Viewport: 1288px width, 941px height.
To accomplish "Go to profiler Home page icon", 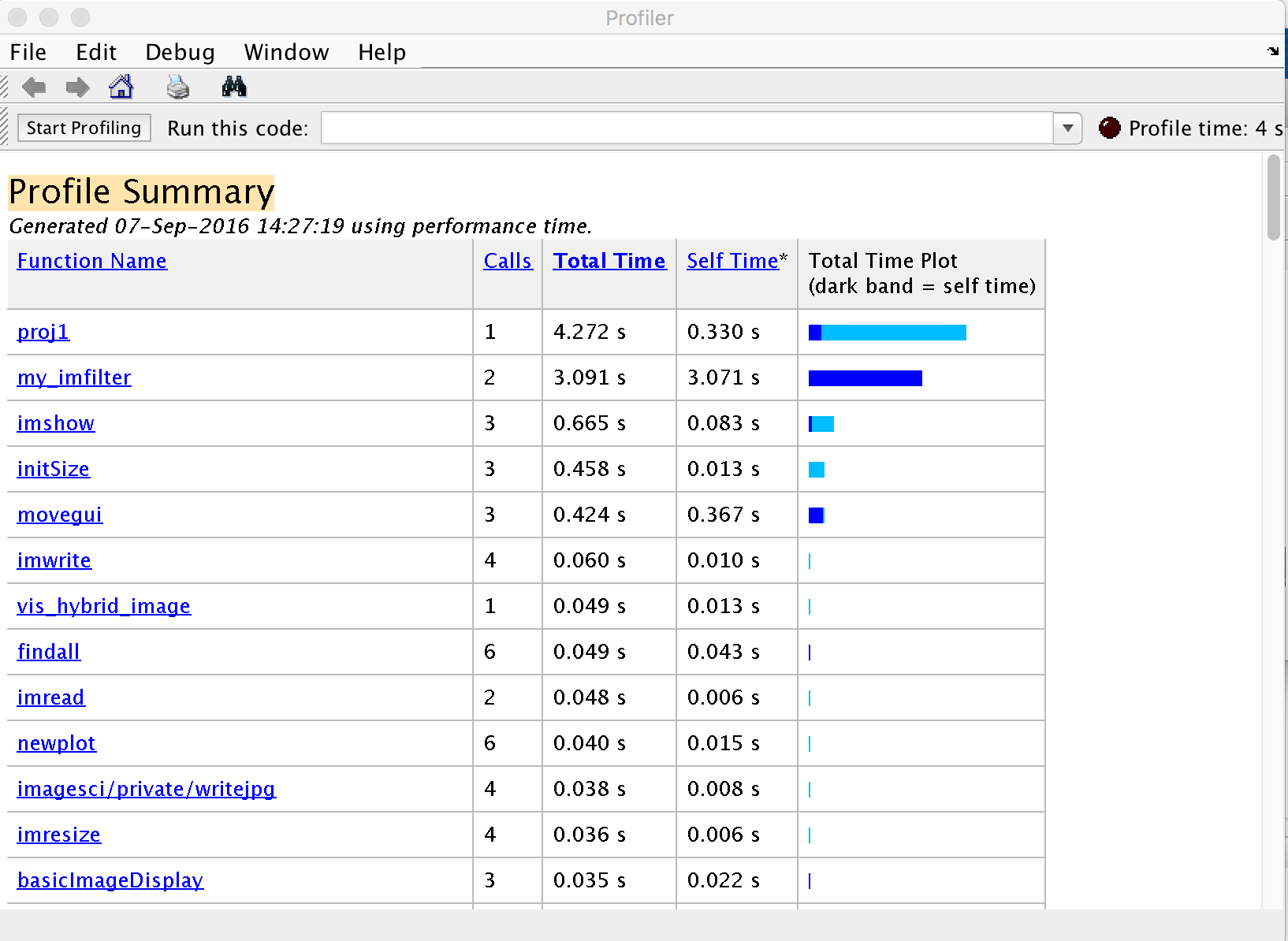I will (121, 87).
